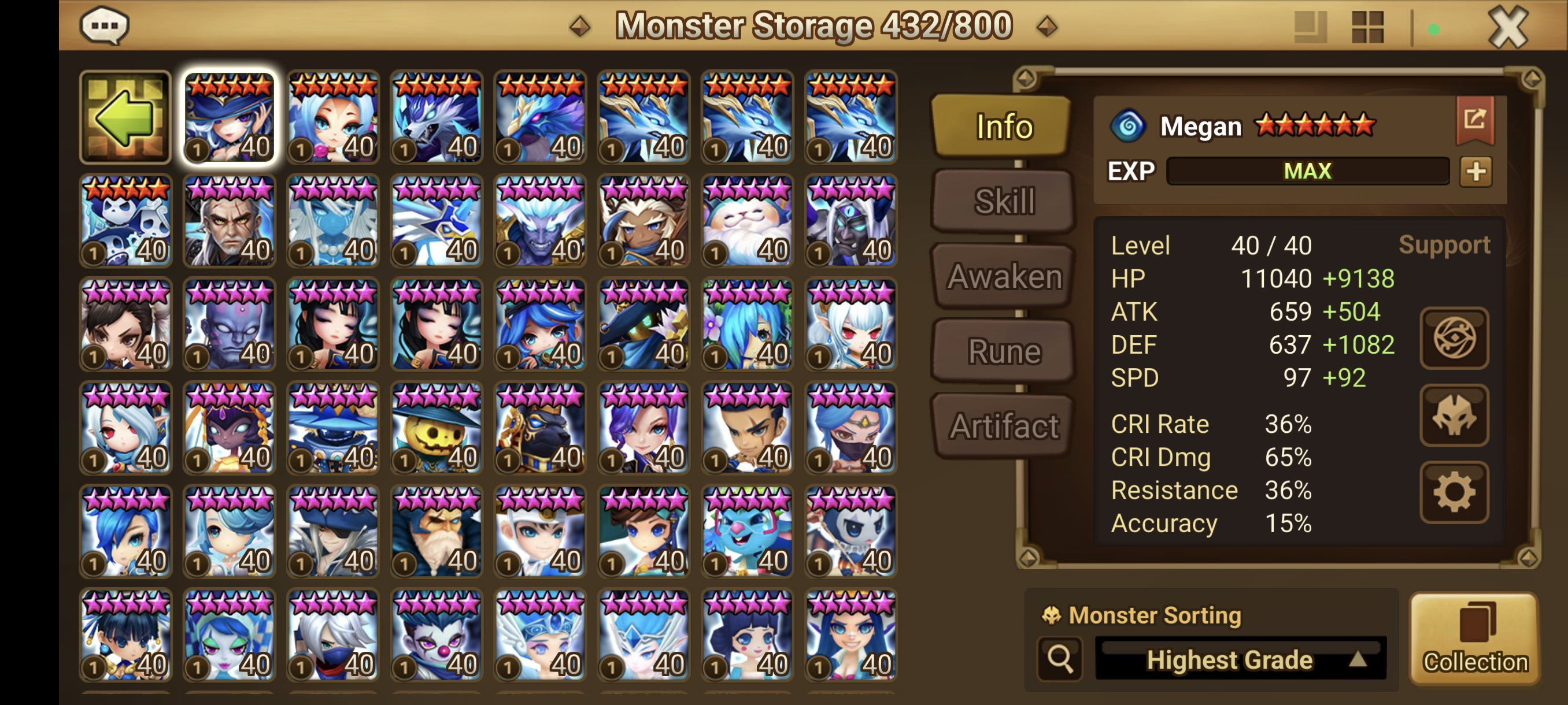Open the chat speech bubble icon
This screenshot has height=705, width=1568.
(x=104, y=25)
